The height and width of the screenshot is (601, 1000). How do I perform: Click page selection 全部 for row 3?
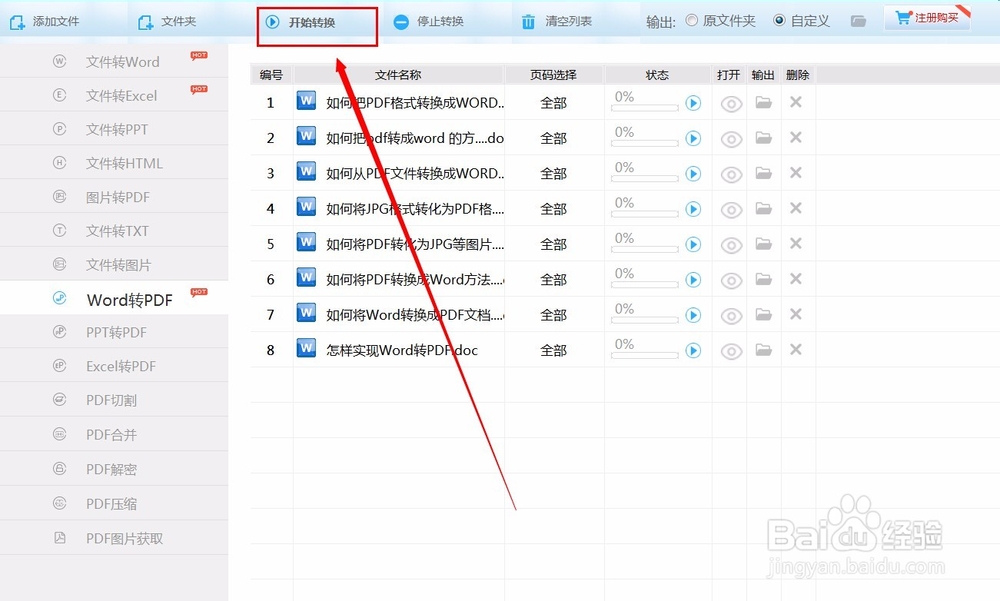point(554,174)
